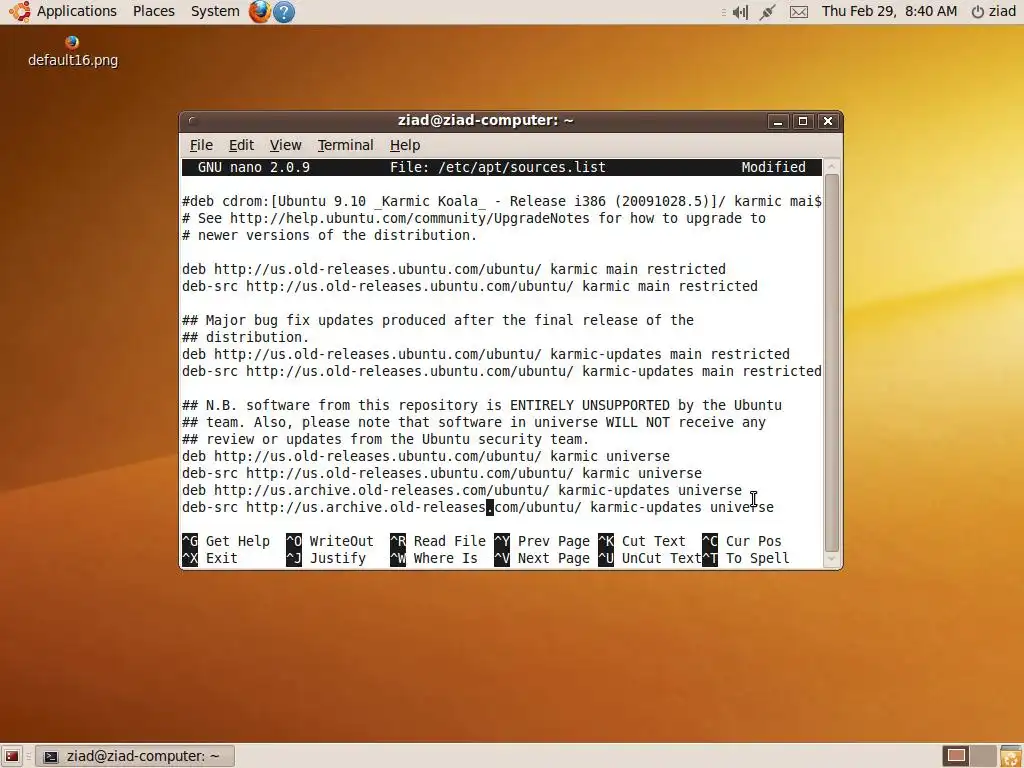Click the network connection icon

click(x=767, y=12)
